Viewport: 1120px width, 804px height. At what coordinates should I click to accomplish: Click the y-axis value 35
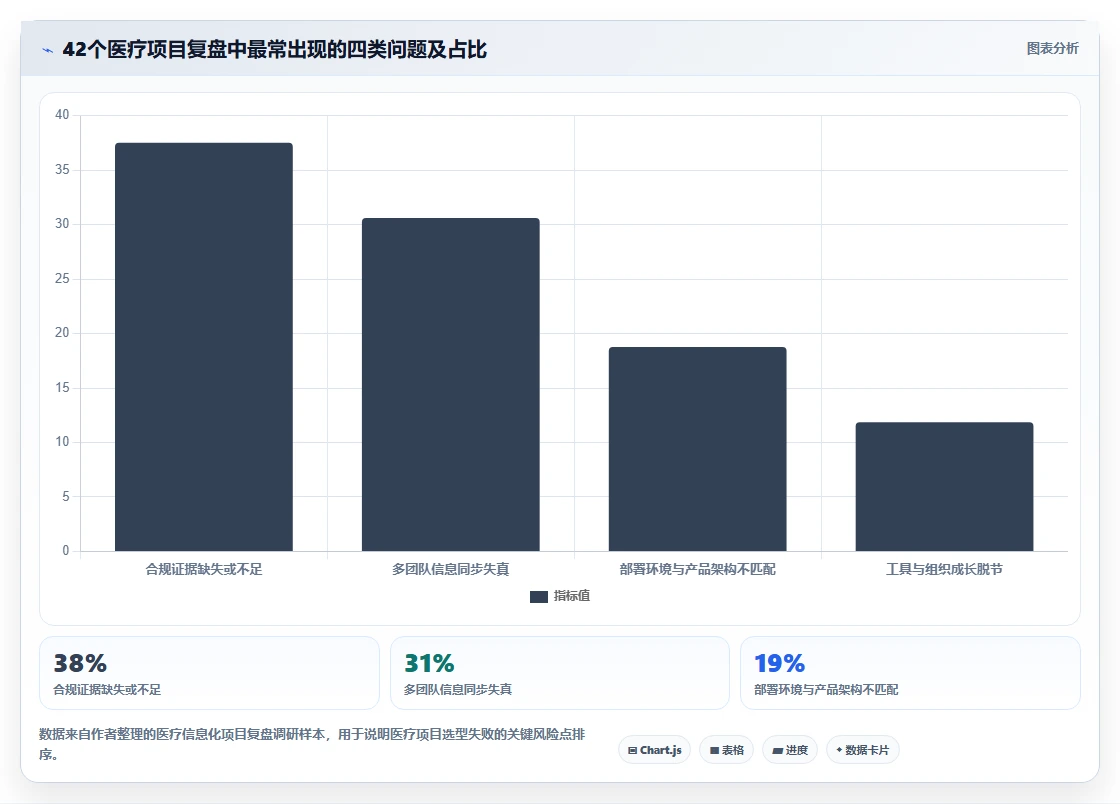point(62,169)
